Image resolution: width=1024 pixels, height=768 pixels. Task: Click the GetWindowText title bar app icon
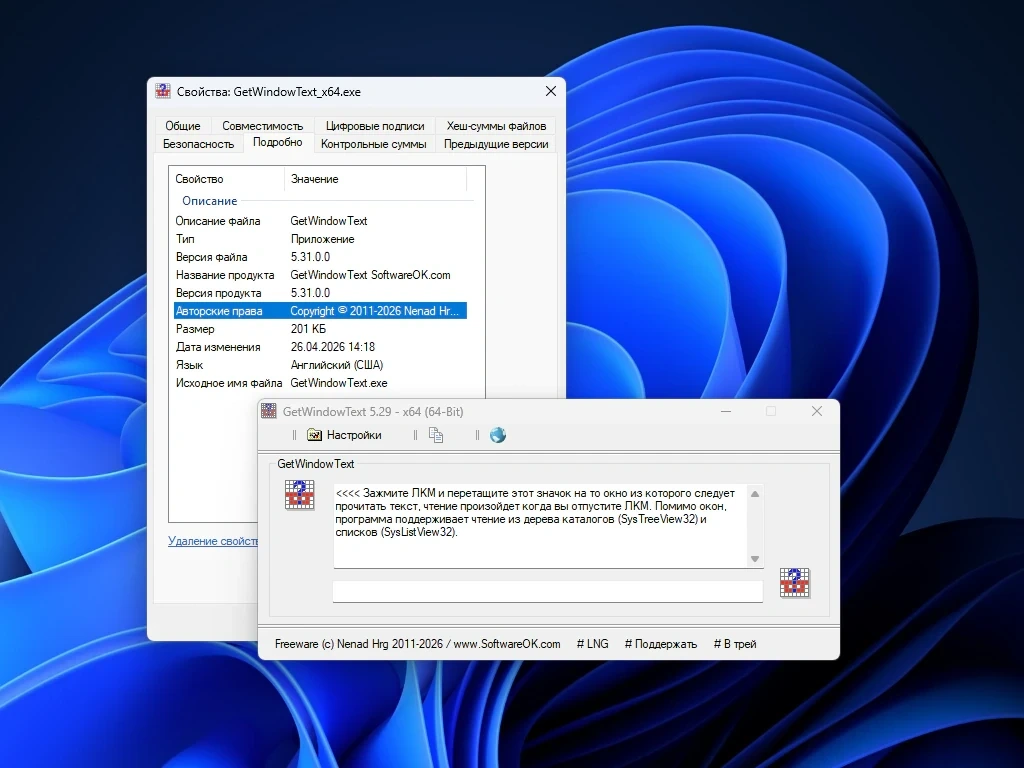(x=268, y=411)
